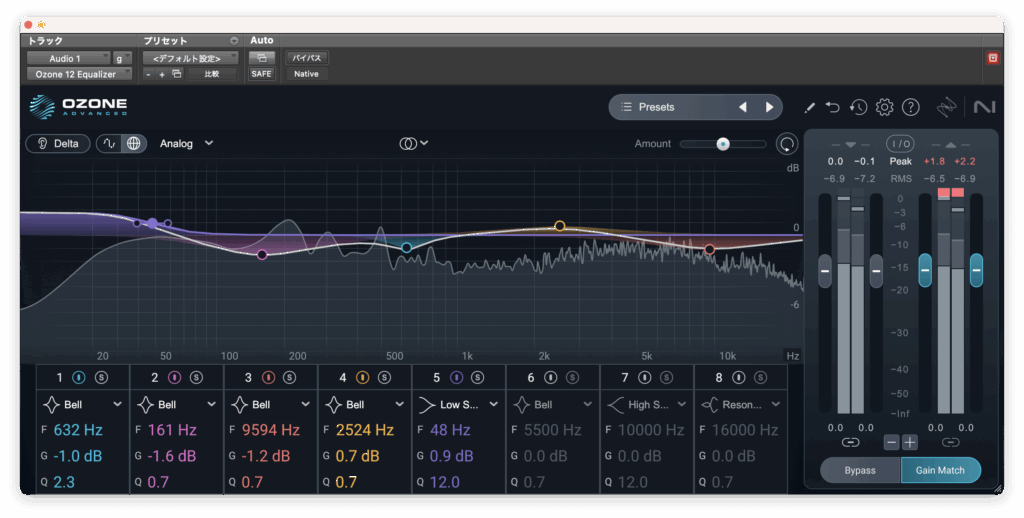Open the Analog mode dropdown
The width and height of the screenshot is (1024, 518).
[186, 143]
